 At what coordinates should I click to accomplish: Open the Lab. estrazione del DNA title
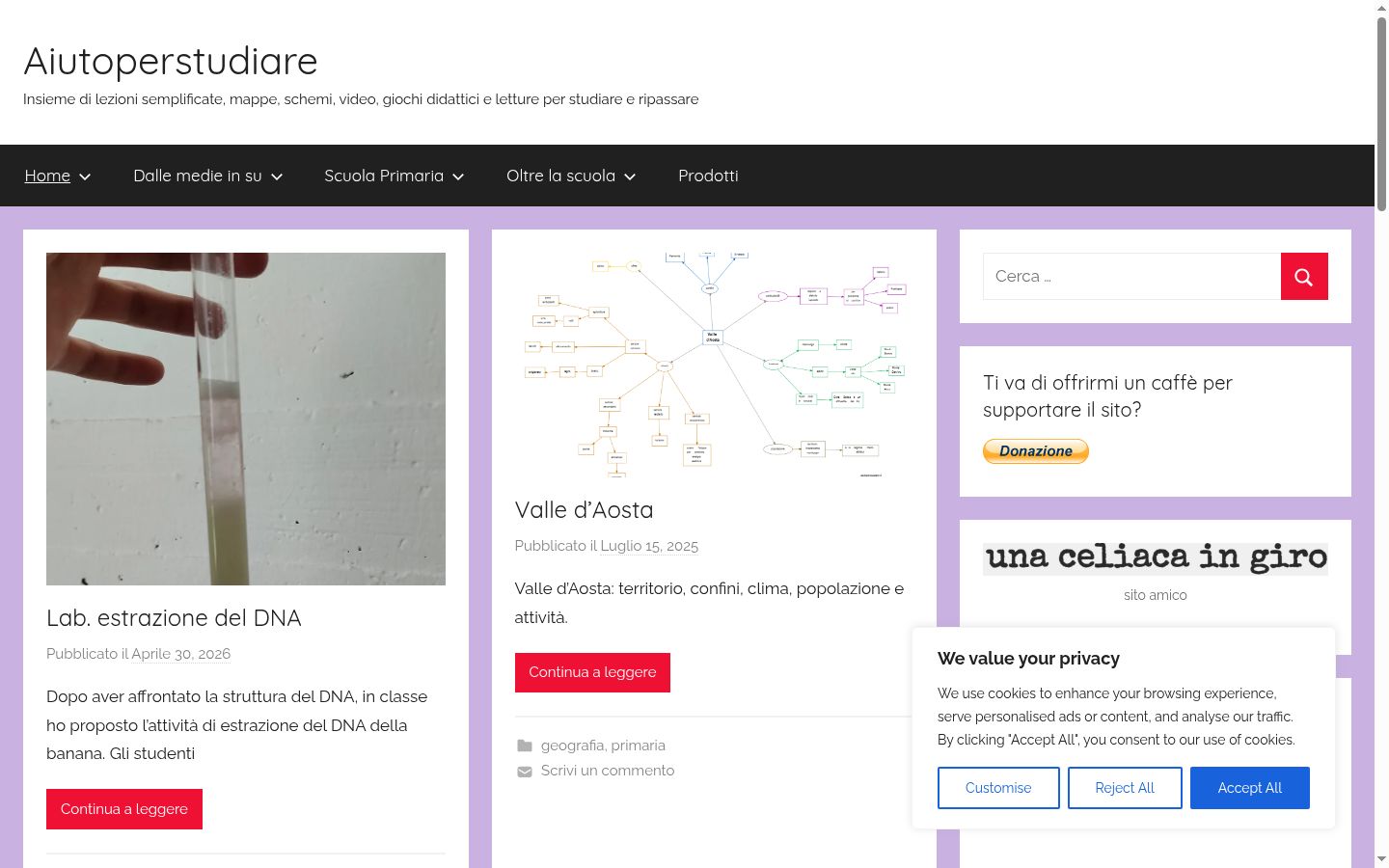[x=174, y=617]
